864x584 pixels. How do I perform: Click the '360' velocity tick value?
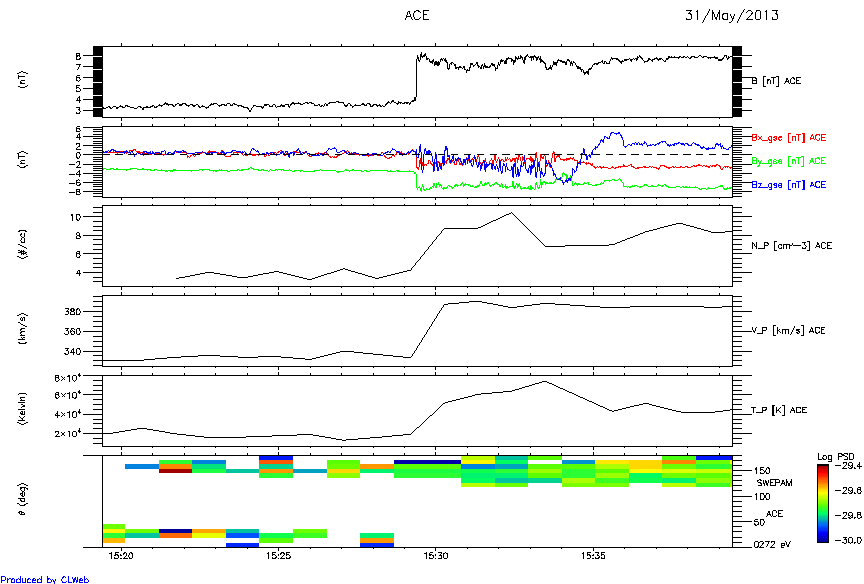pyautogui.click(x=73, y=332)
